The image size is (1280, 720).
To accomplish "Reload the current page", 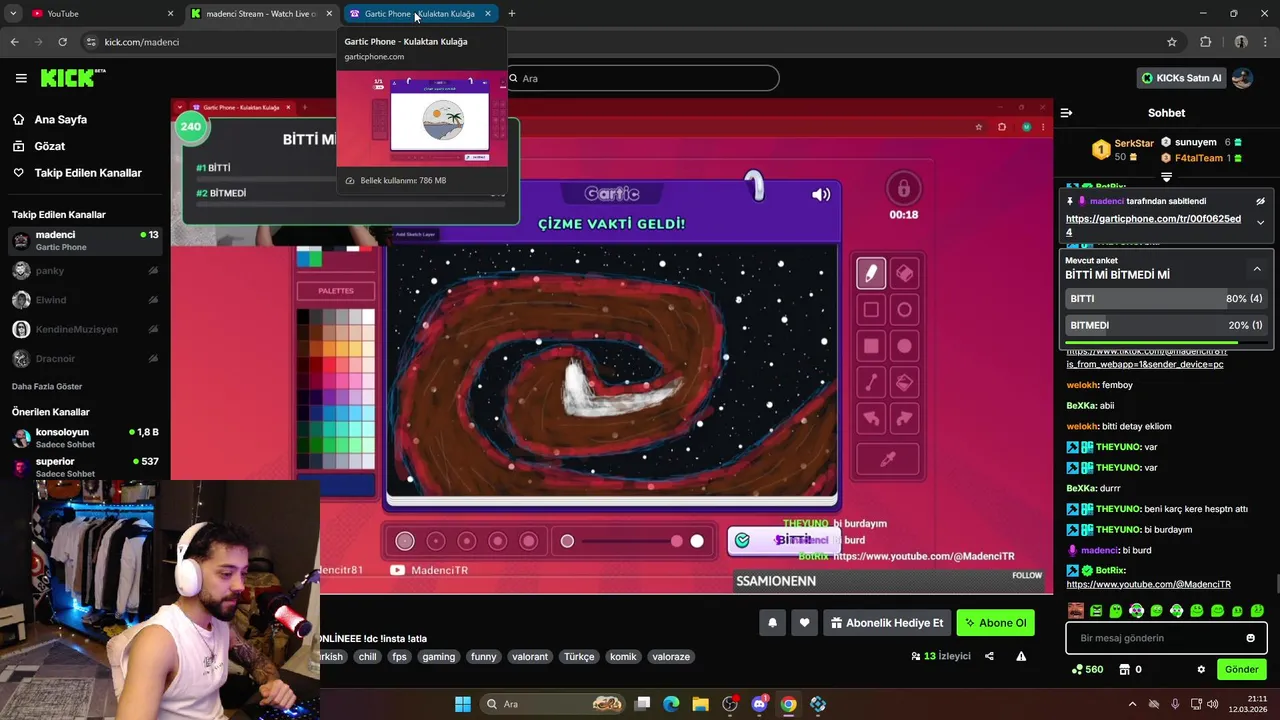I will tap(63, 42).
